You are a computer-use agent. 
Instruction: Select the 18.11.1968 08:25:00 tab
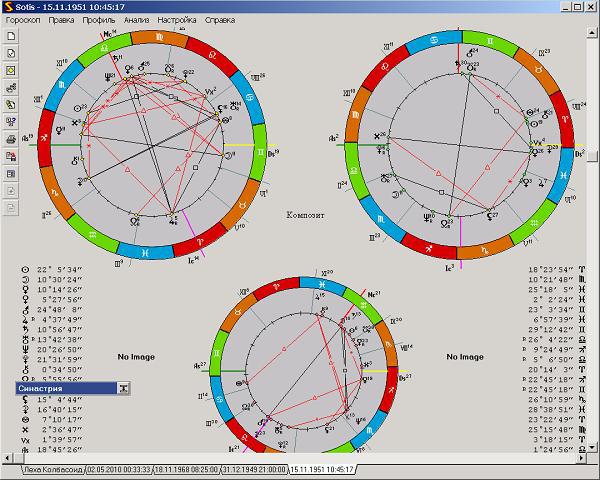tap(186, 468)
